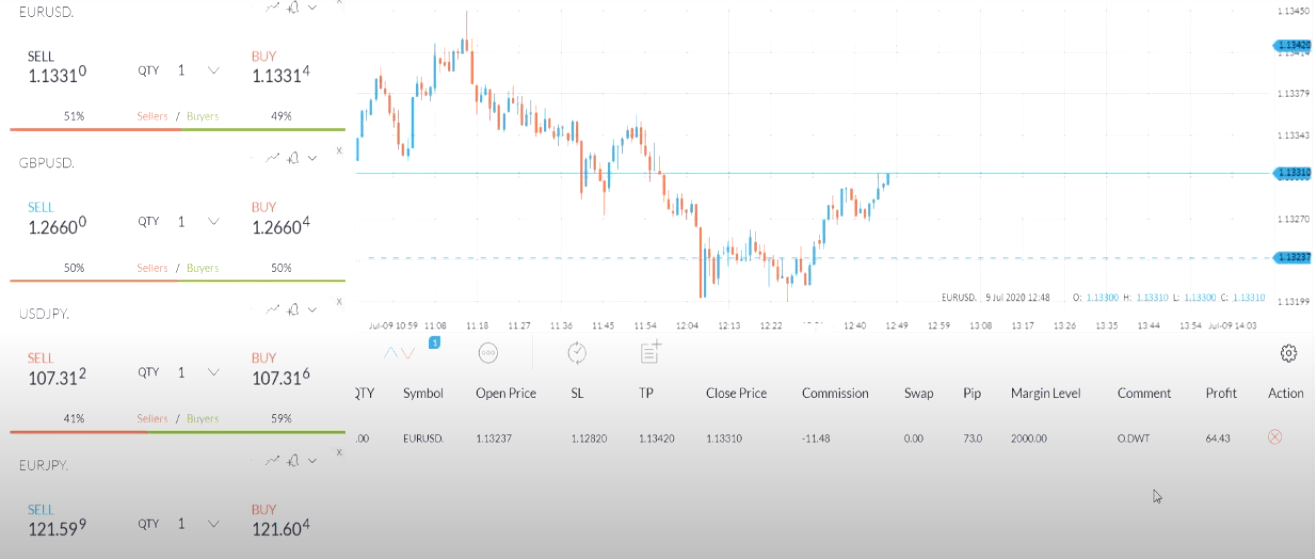
Task: Click the current price tag on the chart axis
Action: (x=1291, y=173)
